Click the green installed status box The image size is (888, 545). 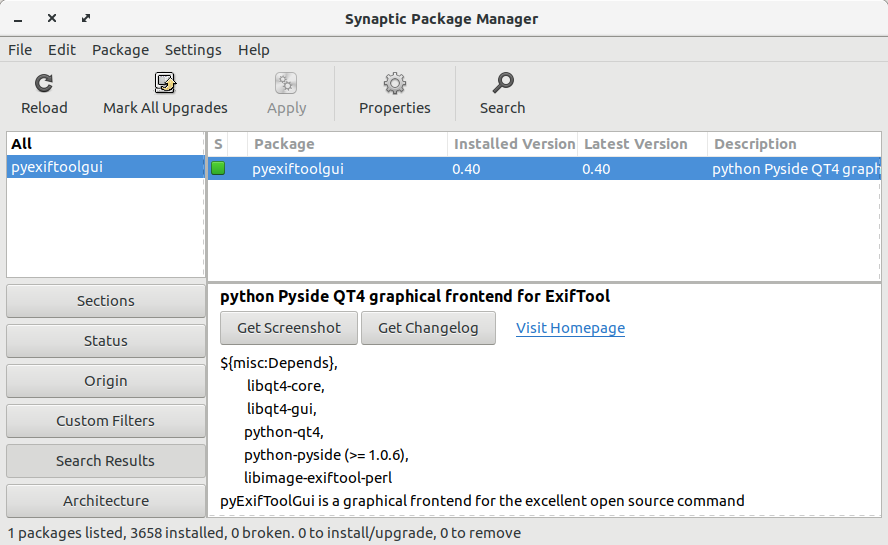click(x=218, y=168)
